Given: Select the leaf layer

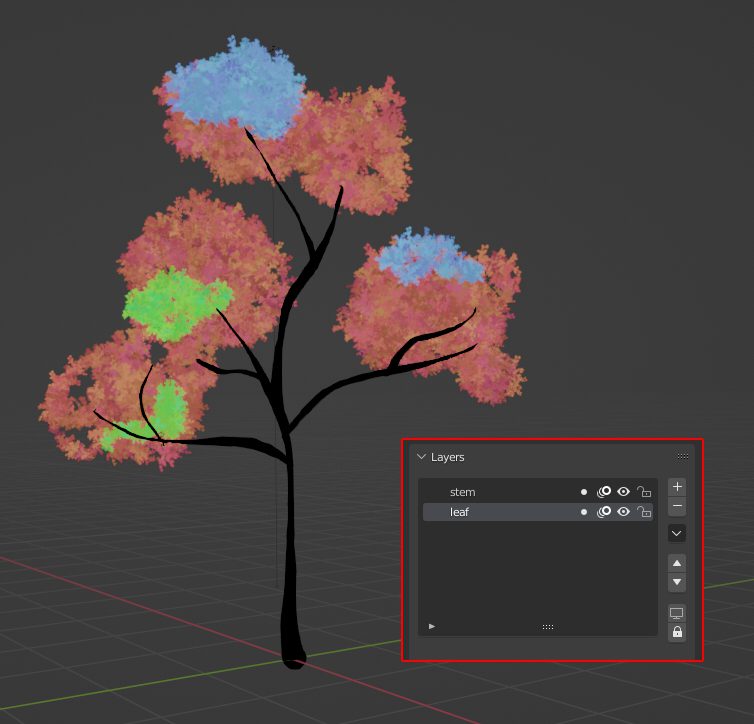Looking at the screenshot, I should pos(500,512).
